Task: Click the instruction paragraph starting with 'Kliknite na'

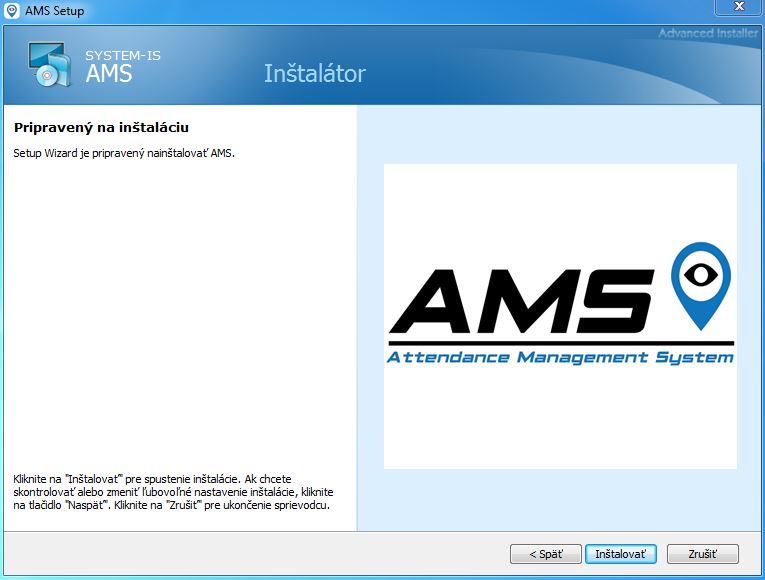Action: pos(173,492)
